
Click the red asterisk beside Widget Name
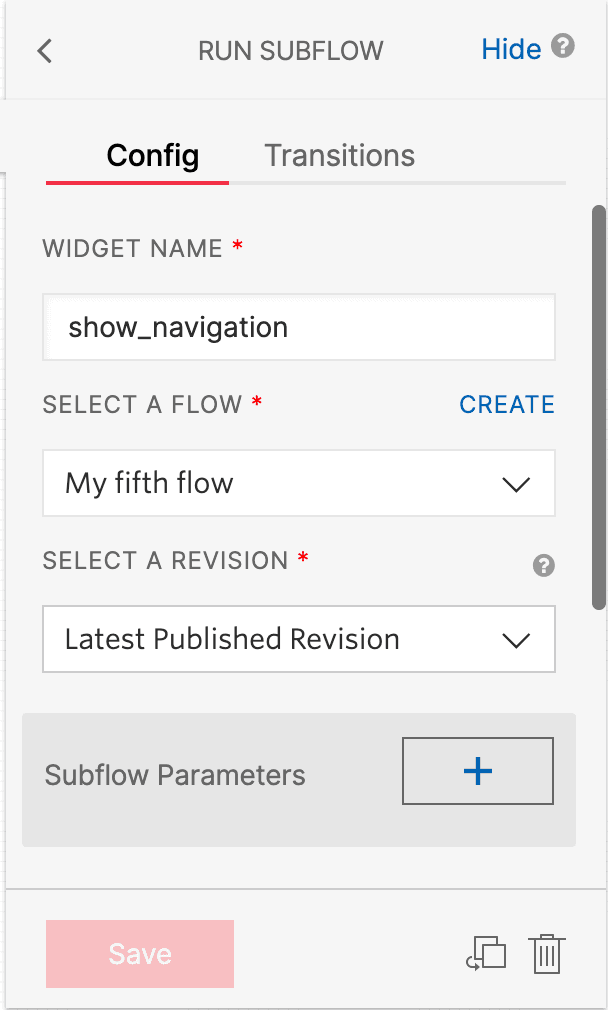click(235, 244)
